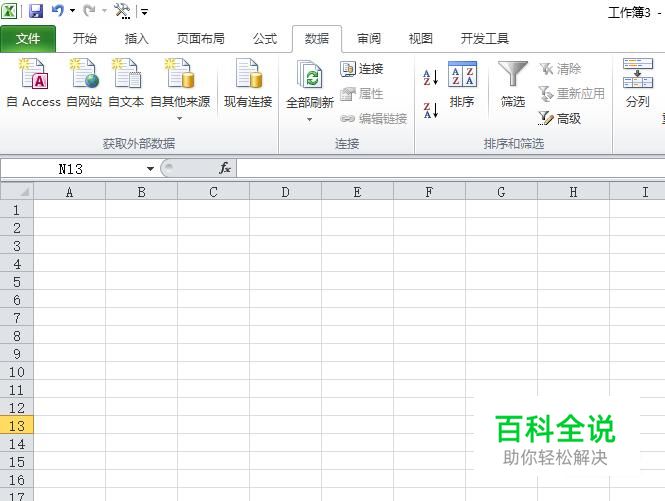Open the 高级 advanced filter
The height and width of the screenshot is (501, 665).
coord(559,118)
